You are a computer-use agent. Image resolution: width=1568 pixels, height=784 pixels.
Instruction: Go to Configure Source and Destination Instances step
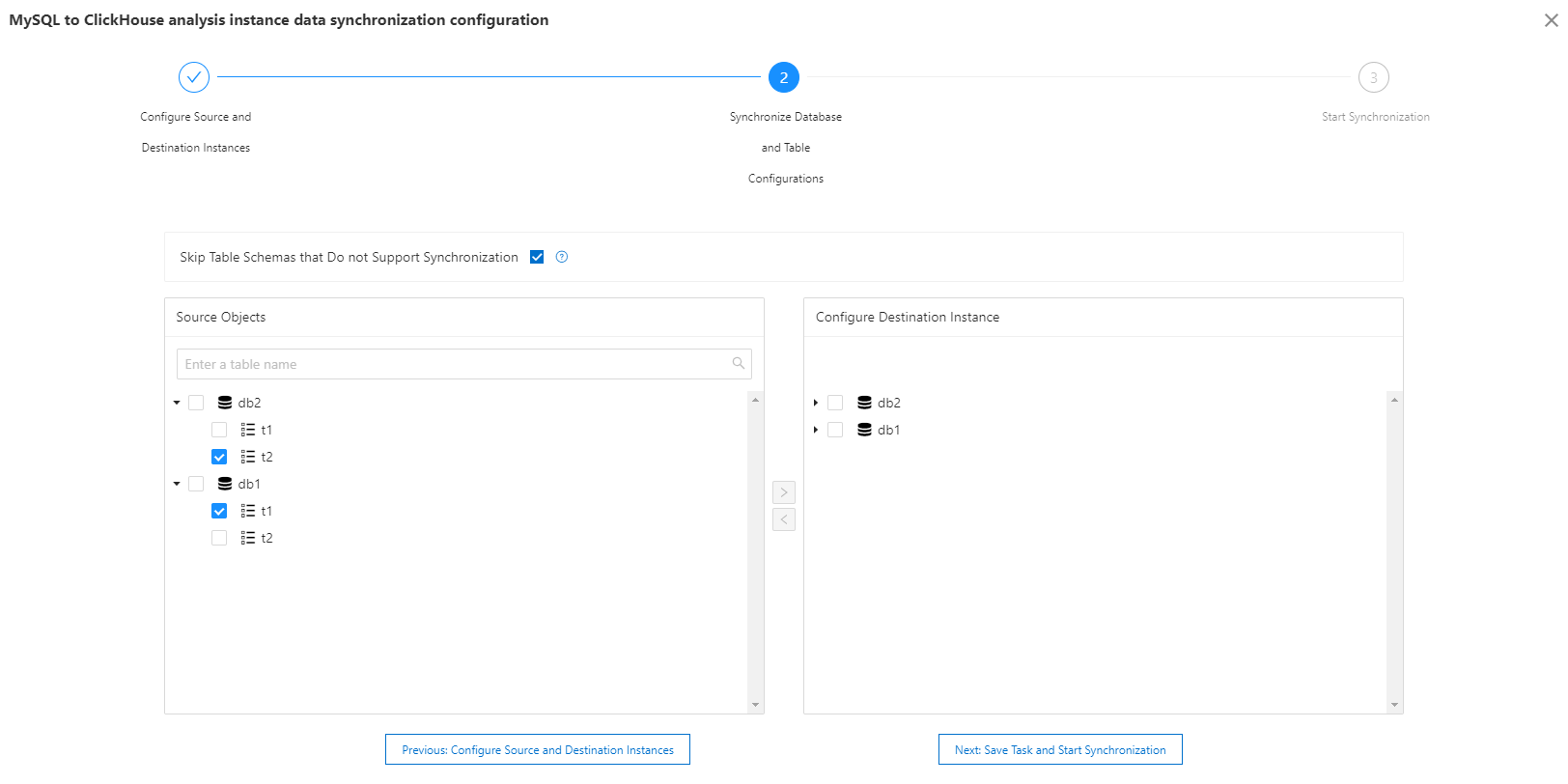196,132
